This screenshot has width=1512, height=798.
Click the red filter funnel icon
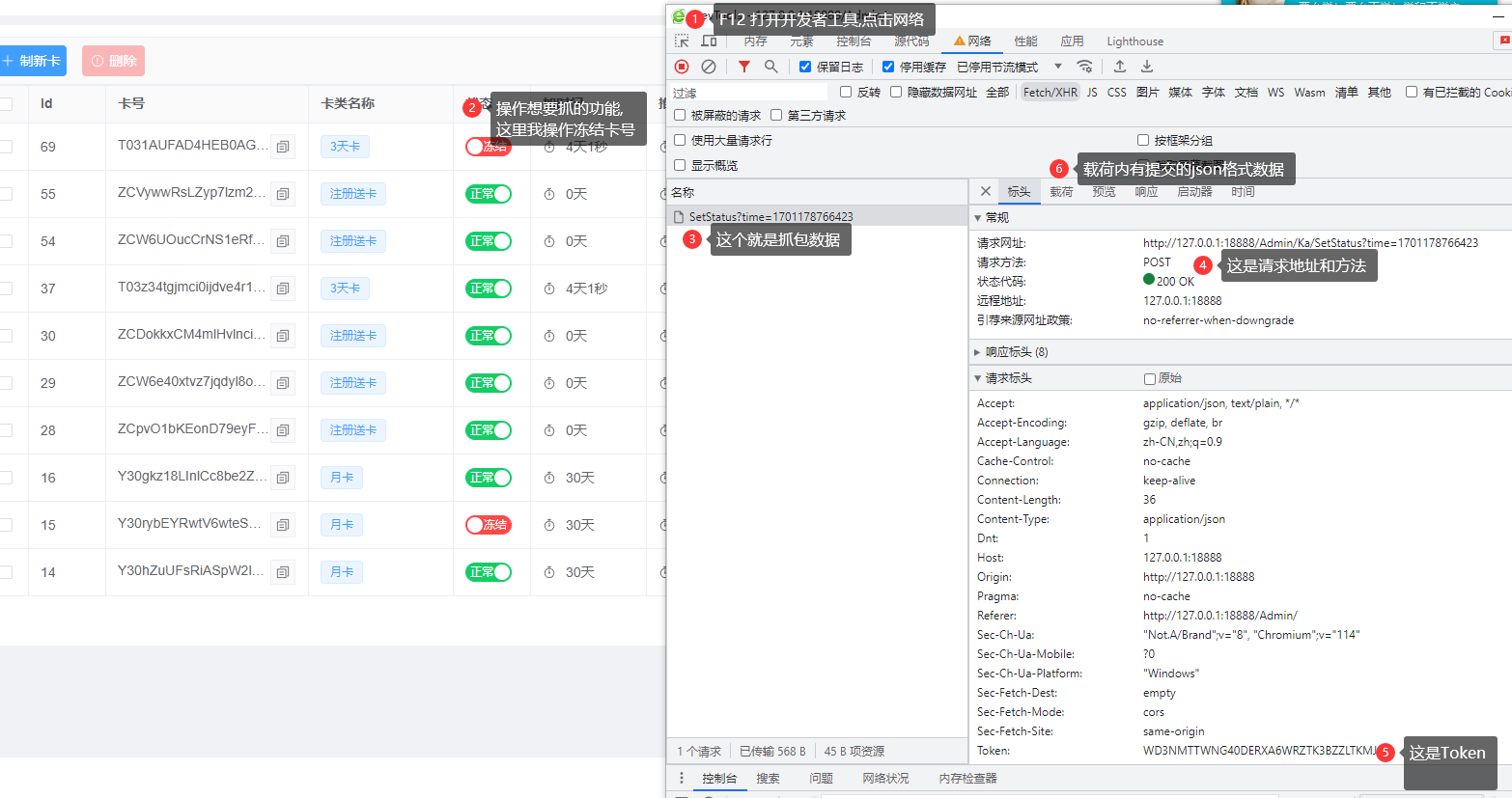coord(744,67)
